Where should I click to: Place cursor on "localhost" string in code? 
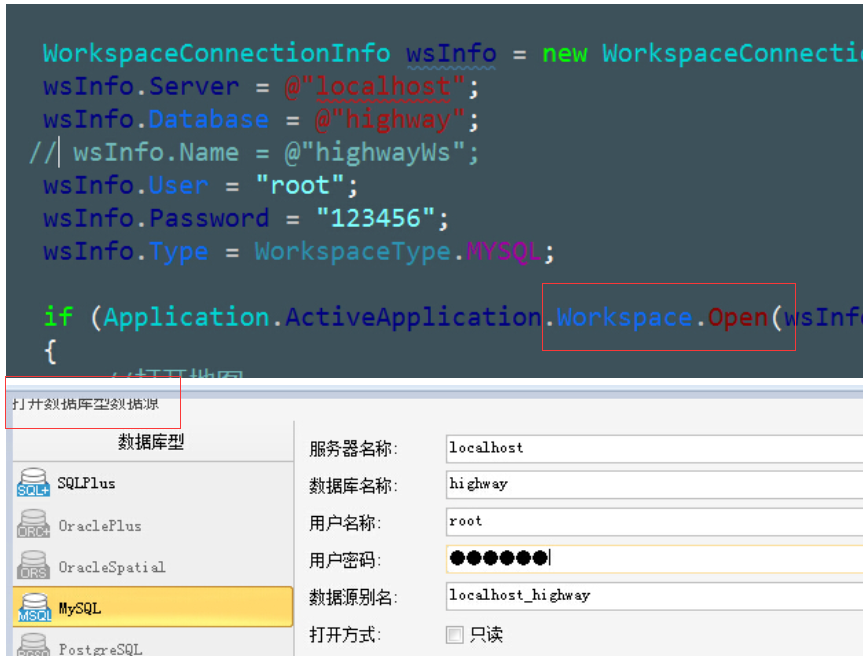click(382, 87)
